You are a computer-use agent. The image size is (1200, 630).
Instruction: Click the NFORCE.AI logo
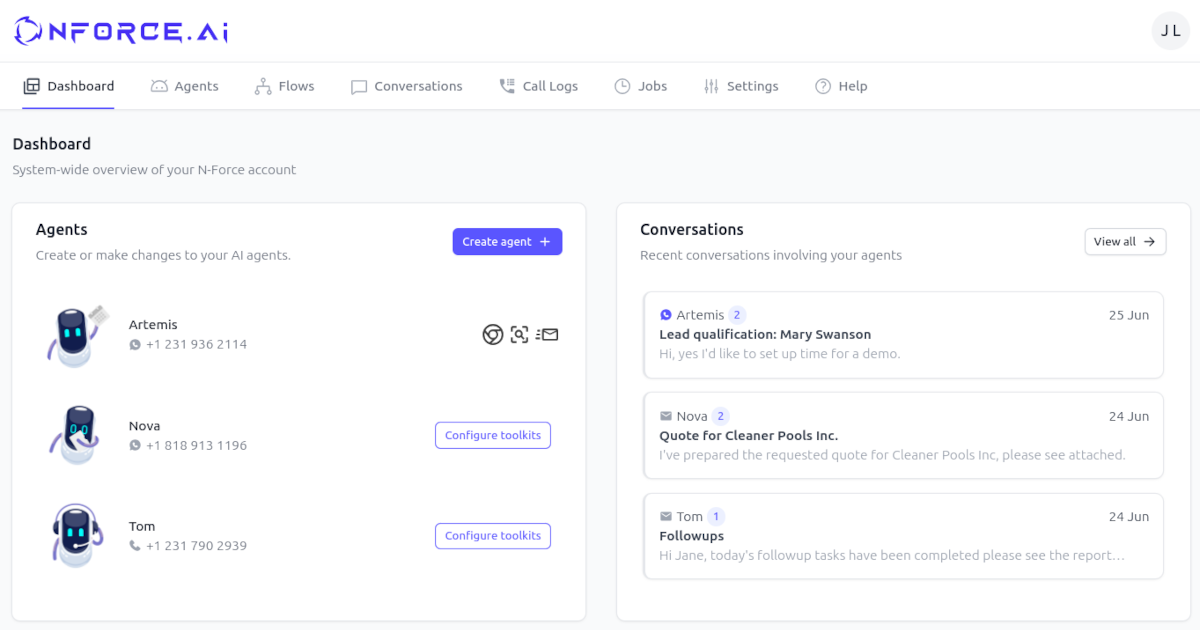[120, 31]
